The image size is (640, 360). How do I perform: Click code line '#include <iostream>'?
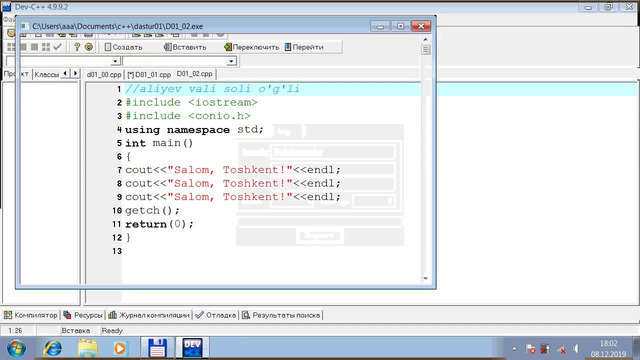pyautogui.click(x=191, y=102)
